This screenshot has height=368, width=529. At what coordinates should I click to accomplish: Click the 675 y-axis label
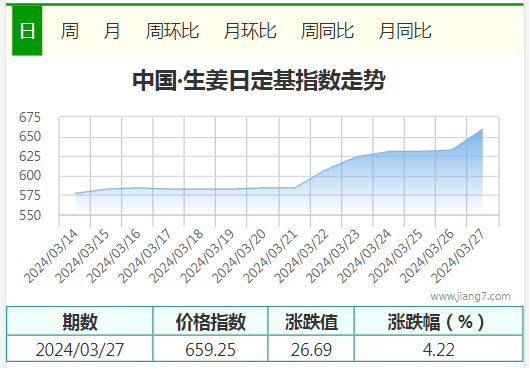tap(30, 117)
